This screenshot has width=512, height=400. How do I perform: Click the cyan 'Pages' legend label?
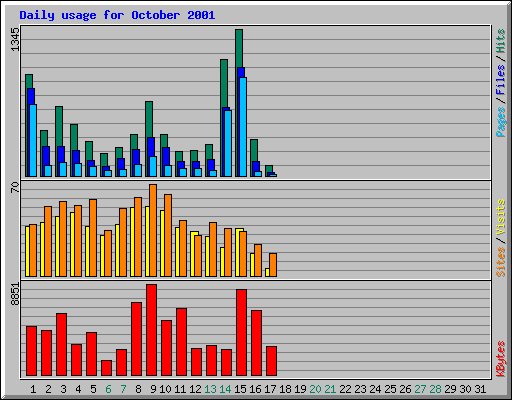pyautogui.click(x=501, y=122)
